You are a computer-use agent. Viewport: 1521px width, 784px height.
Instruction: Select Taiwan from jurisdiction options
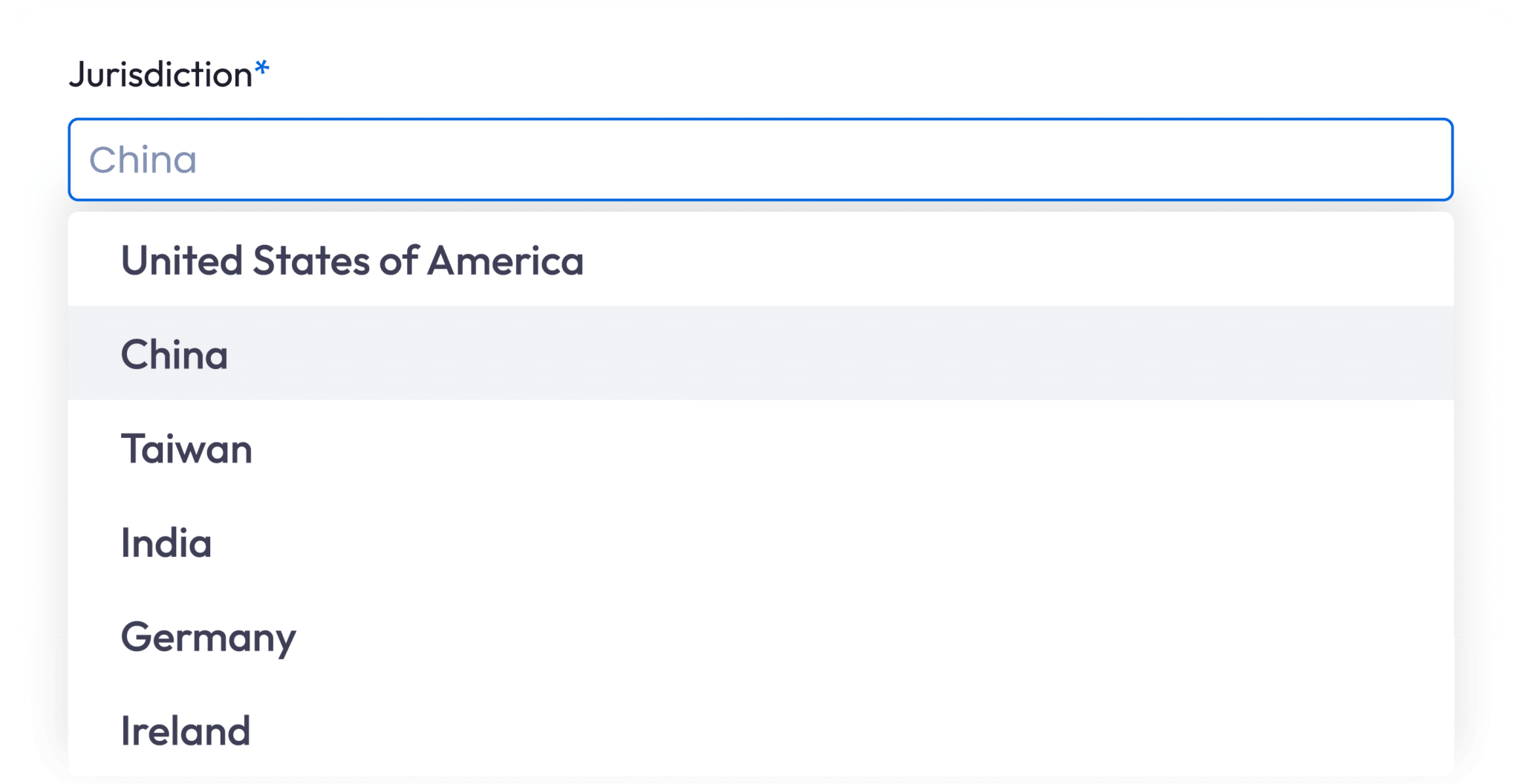pos(186,448)
